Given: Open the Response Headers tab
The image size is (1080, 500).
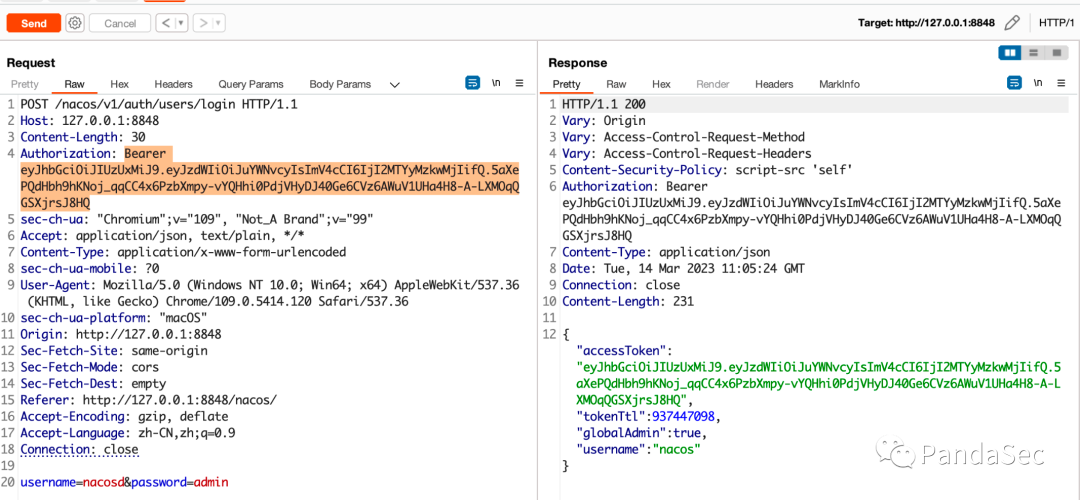Looking at the screenshot, I should pyautogui.click(x=774, y=84).
